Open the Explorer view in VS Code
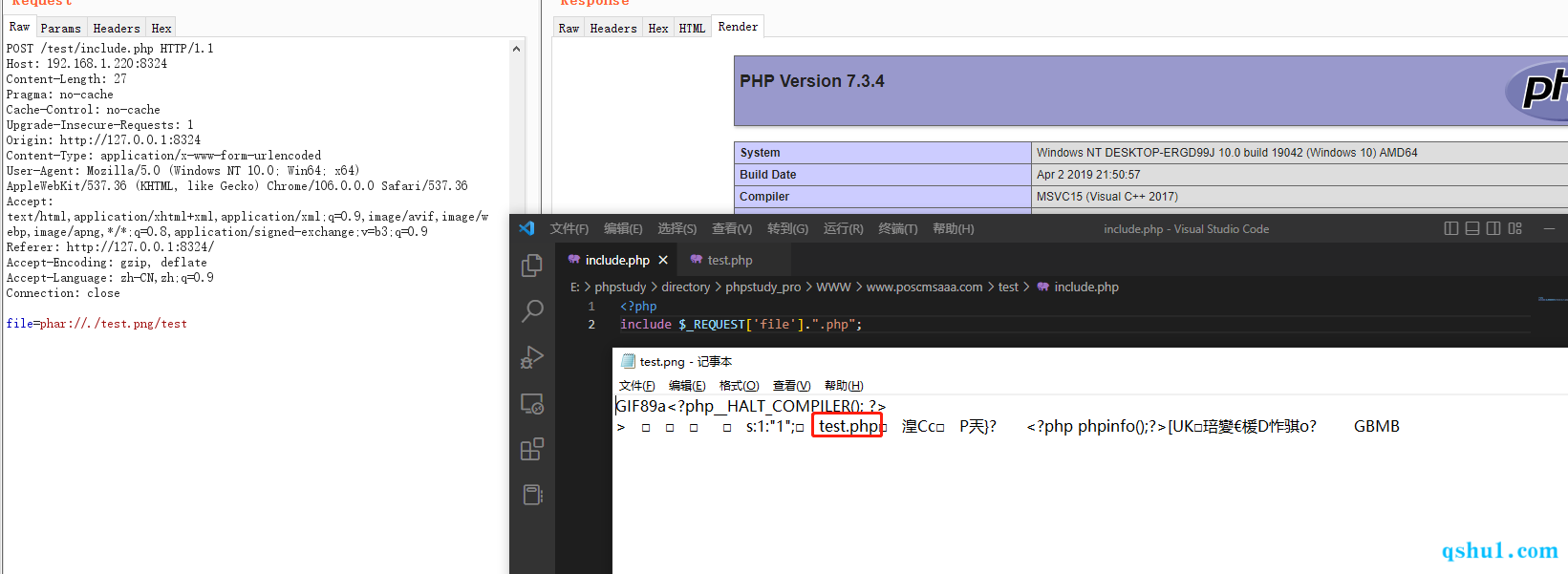 [532, 266]
